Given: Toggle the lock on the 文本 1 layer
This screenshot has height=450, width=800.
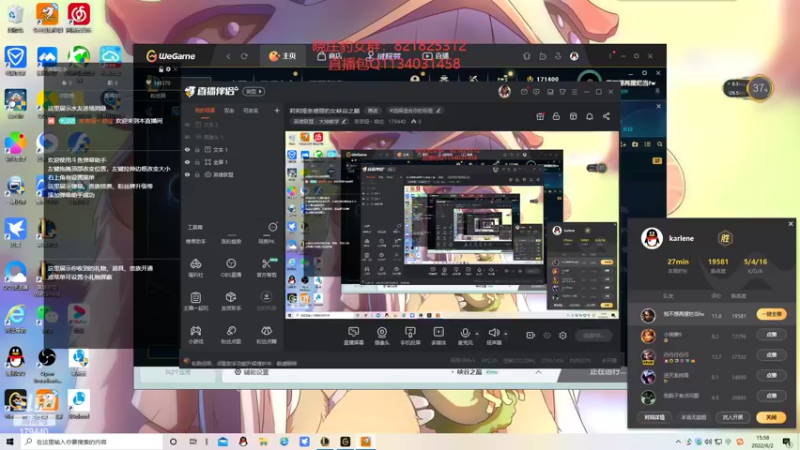Looking at the screenshot, I should coord(197,149).
